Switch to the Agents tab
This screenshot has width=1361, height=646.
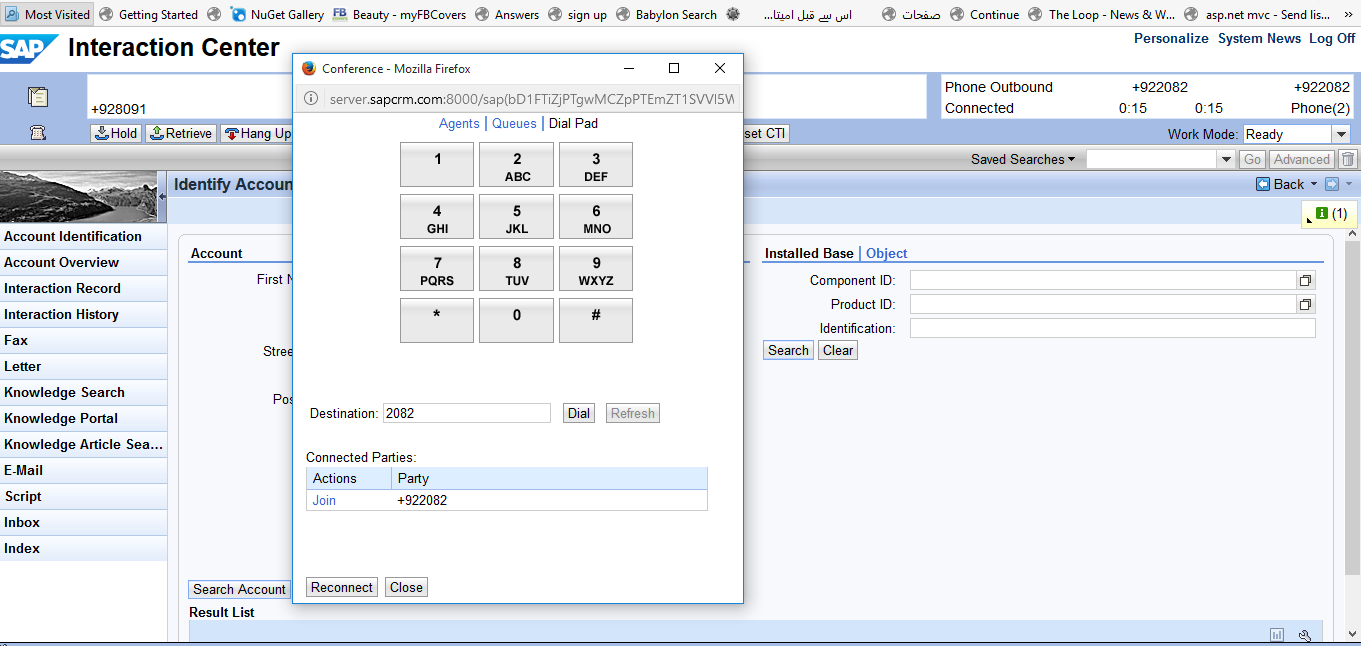click(459, 123)
